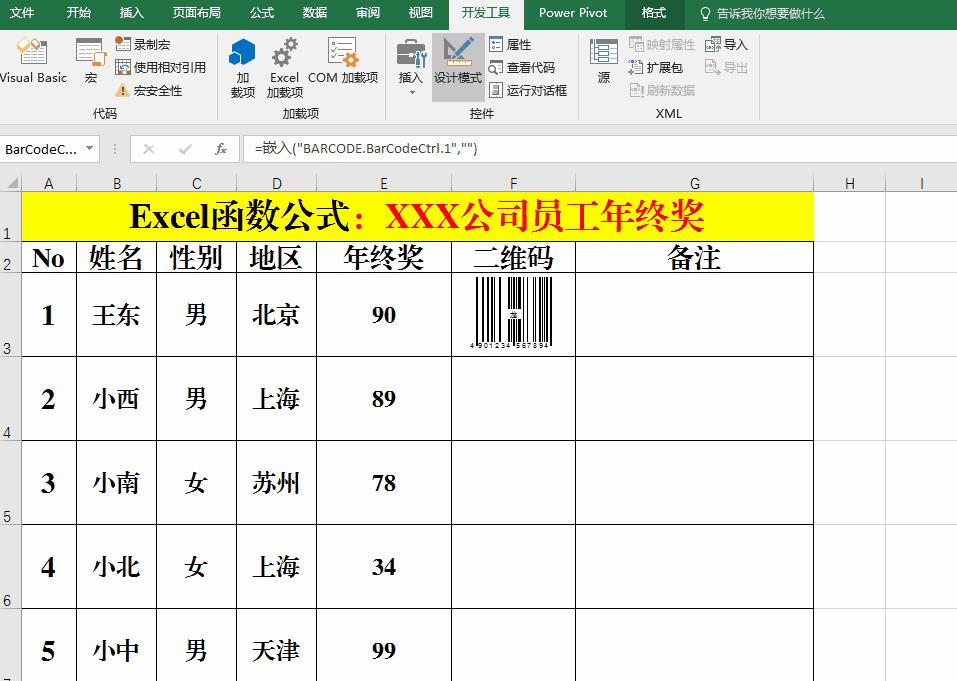957x681 pixels.
Task: Open the 宏 macros dialog
Action: 91,60
